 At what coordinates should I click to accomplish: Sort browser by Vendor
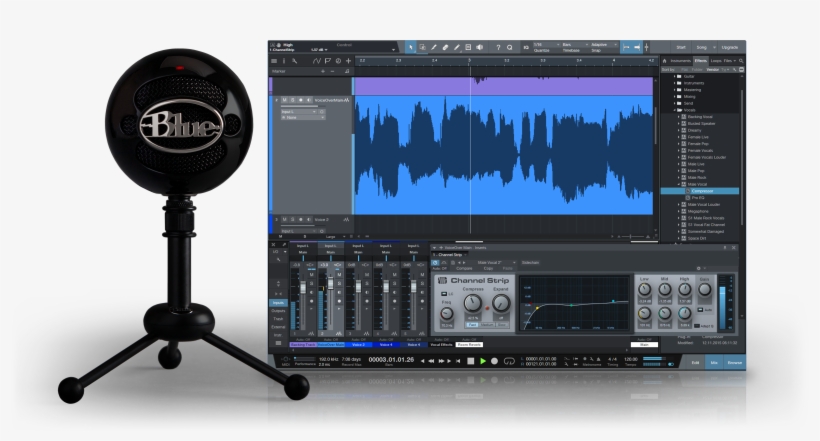click(x=712, y=69)
